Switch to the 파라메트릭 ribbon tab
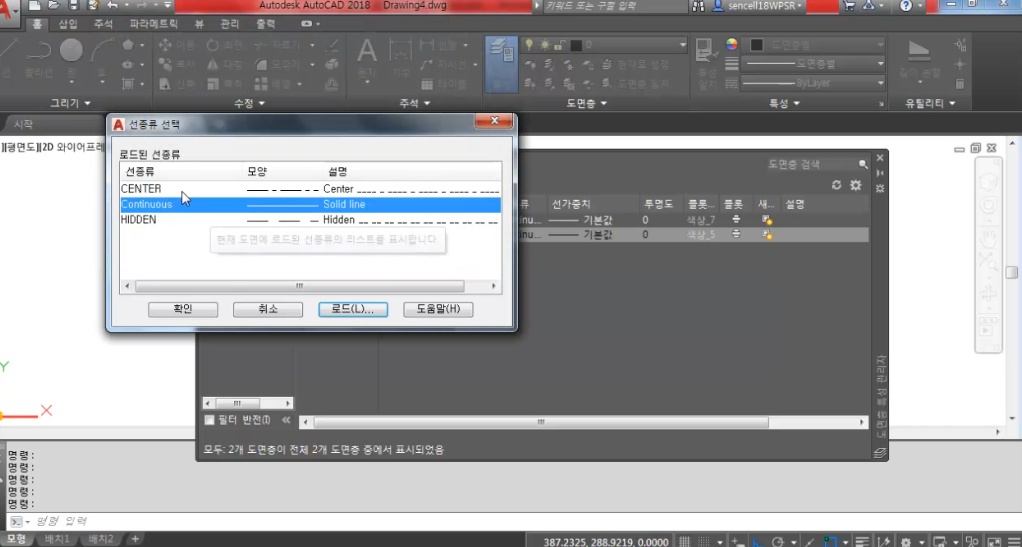 click(x=153, y=24)
